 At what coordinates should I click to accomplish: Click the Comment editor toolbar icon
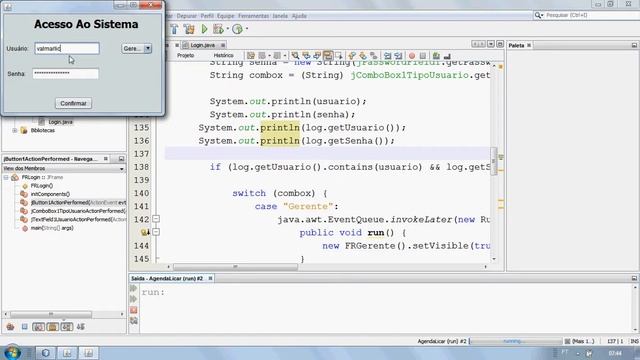click(x=436, y=56)
